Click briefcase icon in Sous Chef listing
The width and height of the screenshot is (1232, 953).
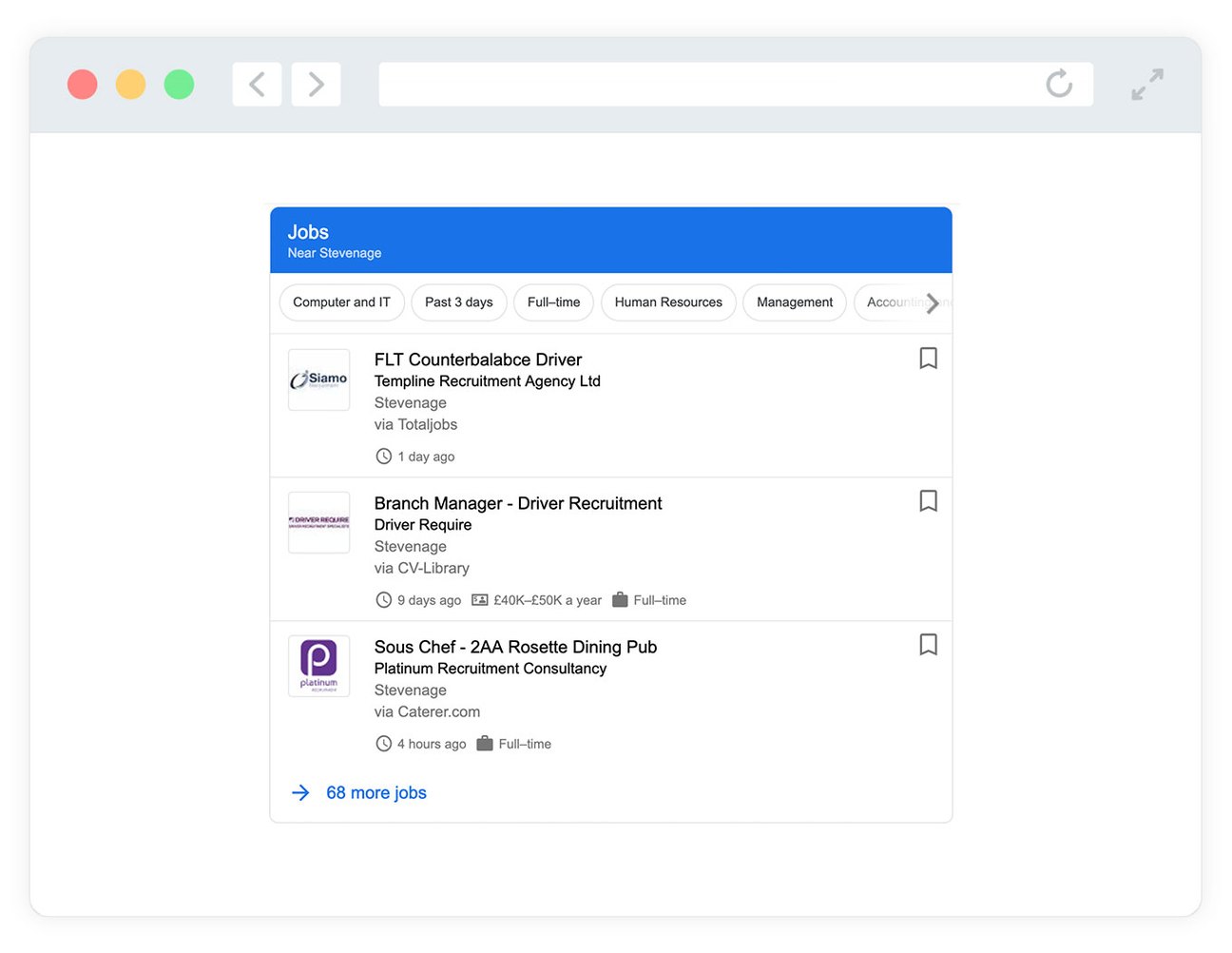[x=485, y=744]
